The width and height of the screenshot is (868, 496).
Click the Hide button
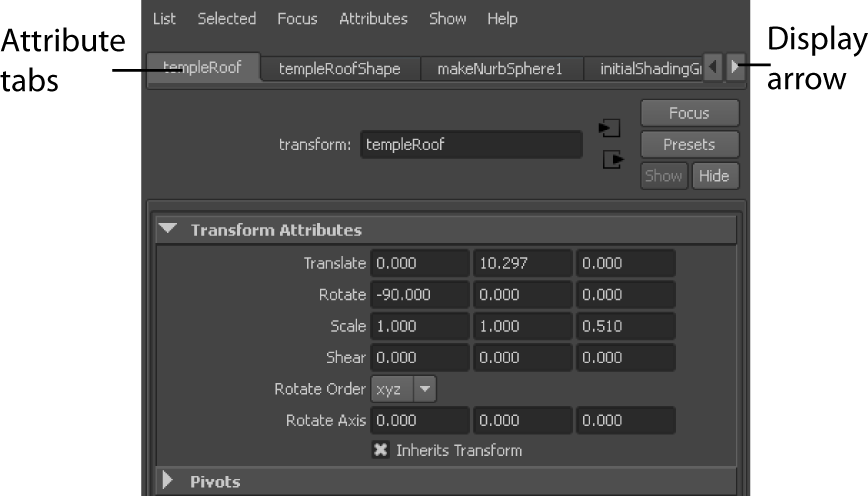point(714,176)
